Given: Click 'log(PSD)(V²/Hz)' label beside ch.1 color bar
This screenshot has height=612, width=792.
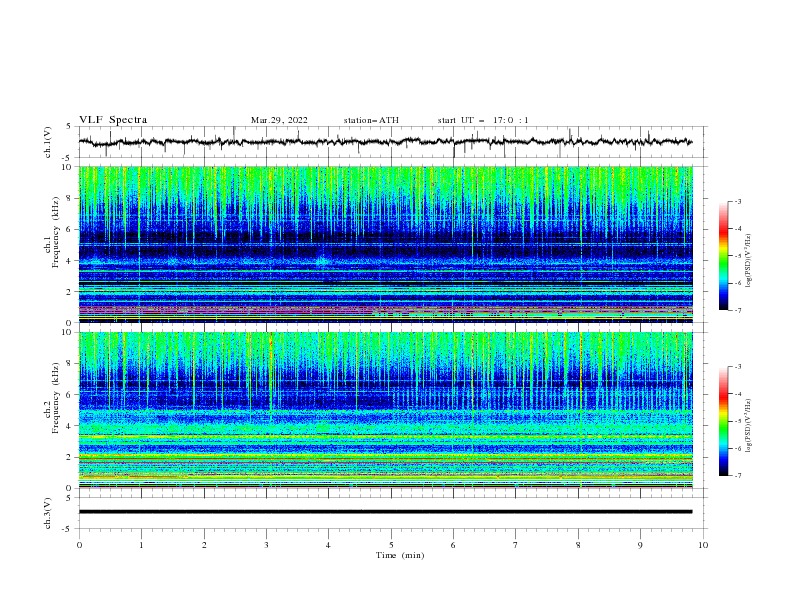Looking at the screenshot, I should [x=749, y=261].
